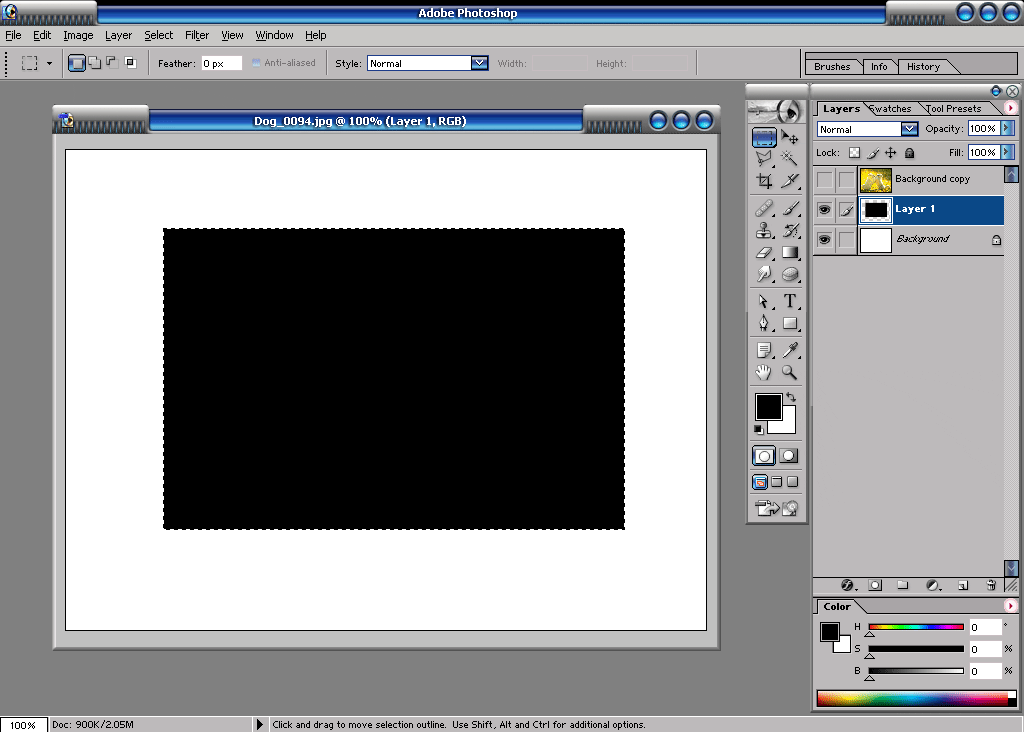
Task: Open the Color palette options menu
Action: [1010, 606]
